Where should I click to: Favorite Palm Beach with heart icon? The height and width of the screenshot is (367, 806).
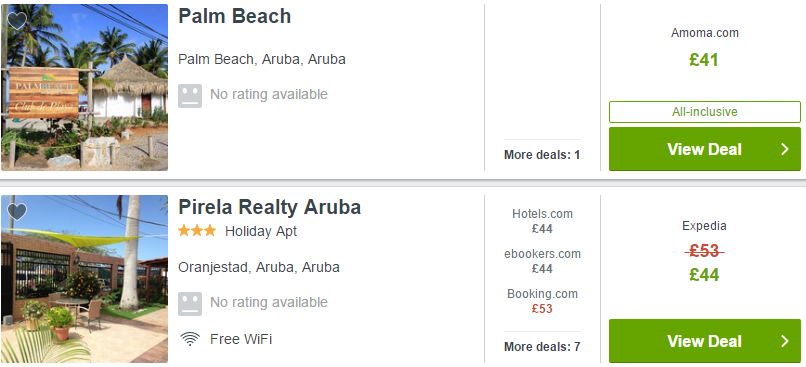[x=17, y=21]
